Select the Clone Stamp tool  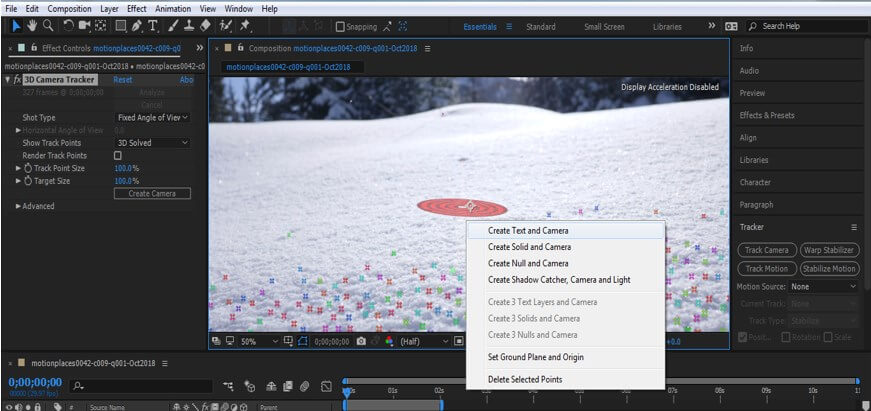click(188, 25)
